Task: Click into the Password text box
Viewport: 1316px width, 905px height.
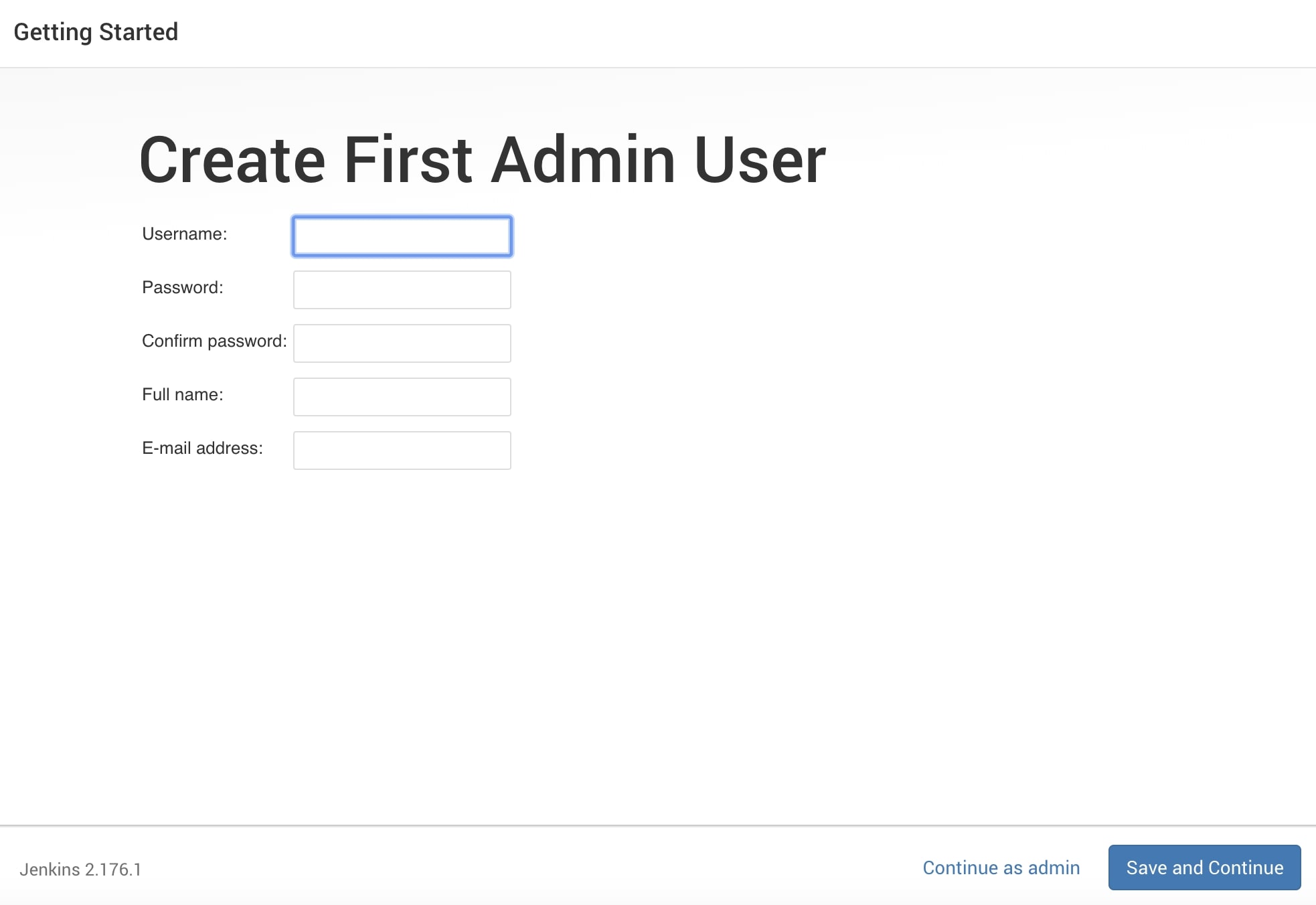Action: (x=402, y=290)
